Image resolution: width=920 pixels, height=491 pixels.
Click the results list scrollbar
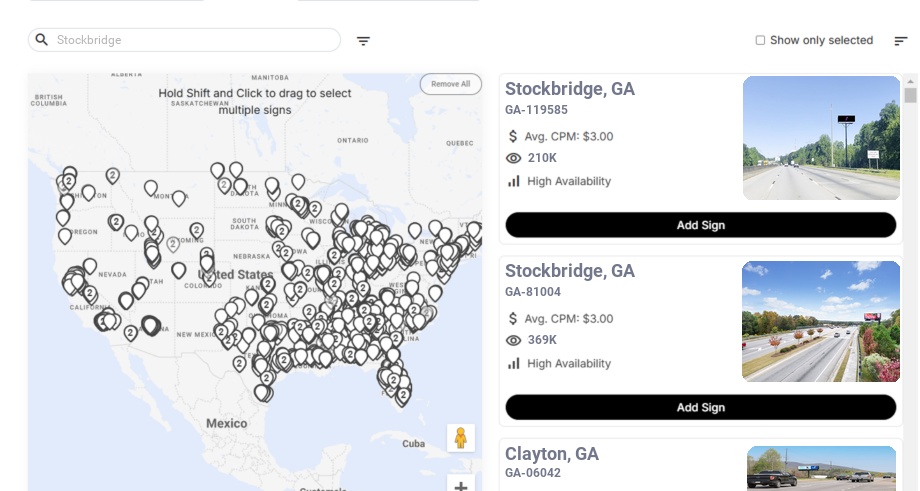[910, 96]
